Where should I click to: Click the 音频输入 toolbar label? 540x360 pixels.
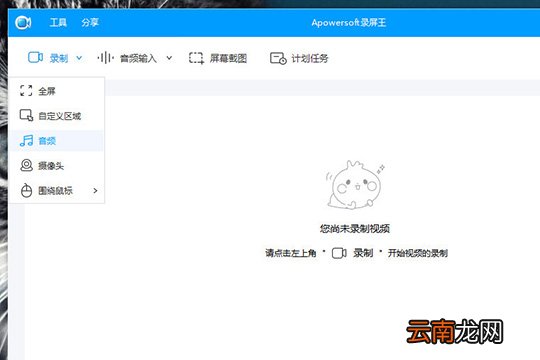coord(138,58)
